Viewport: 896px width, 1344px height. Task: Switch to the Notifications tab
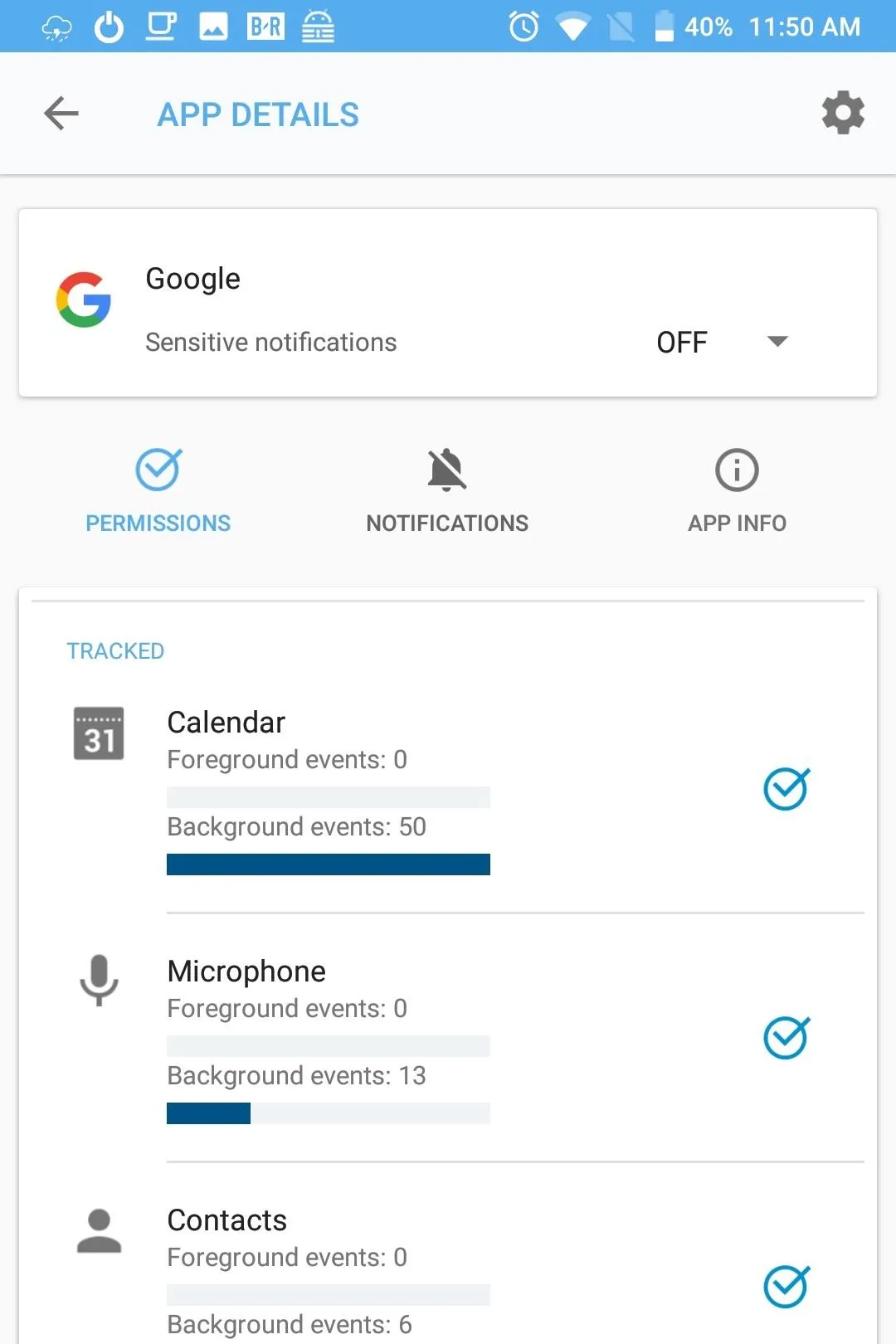(447, 491)
